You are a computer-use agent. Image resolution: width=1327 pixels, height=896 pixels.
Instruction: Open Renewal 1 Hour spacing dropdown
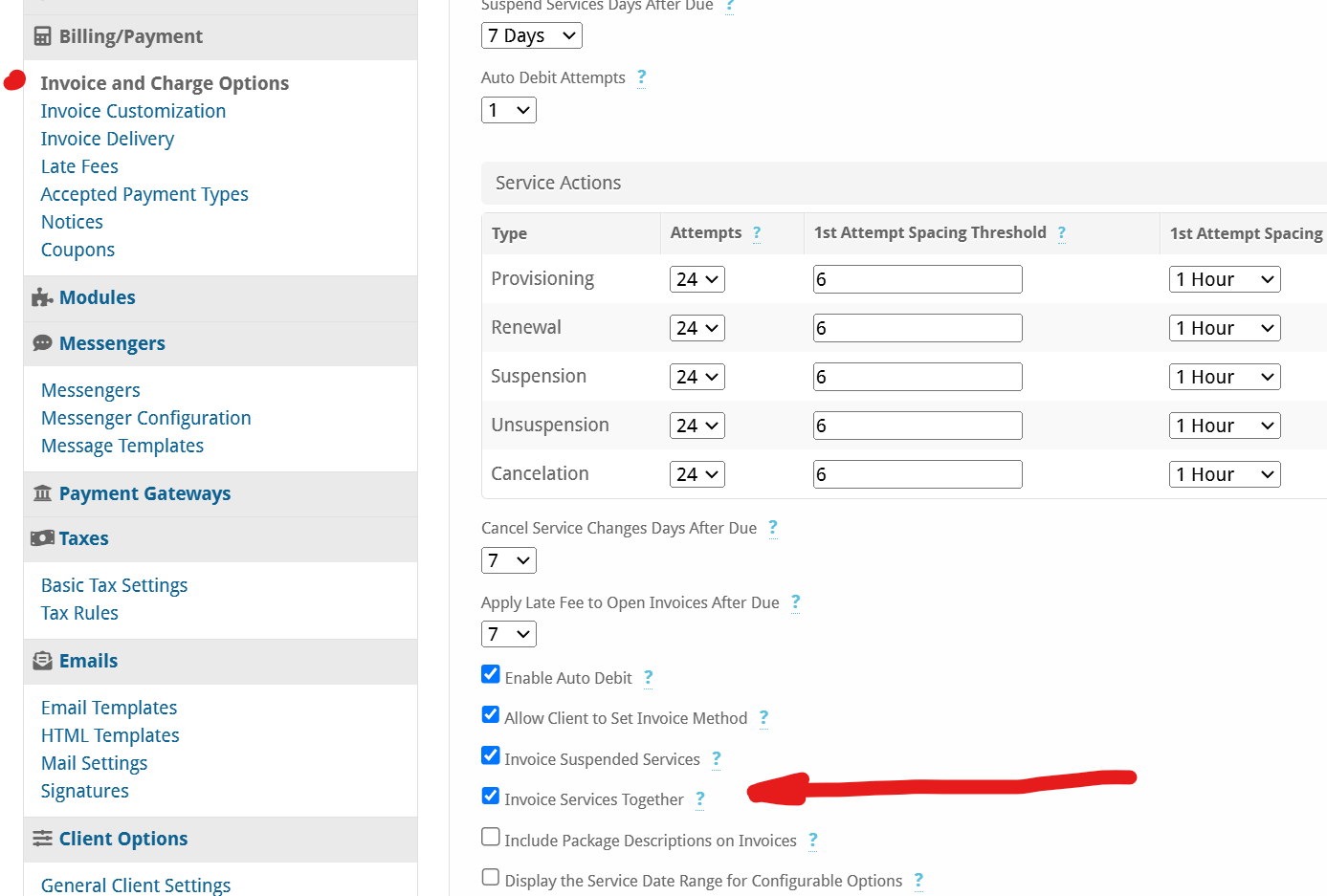click(1225, 328)
